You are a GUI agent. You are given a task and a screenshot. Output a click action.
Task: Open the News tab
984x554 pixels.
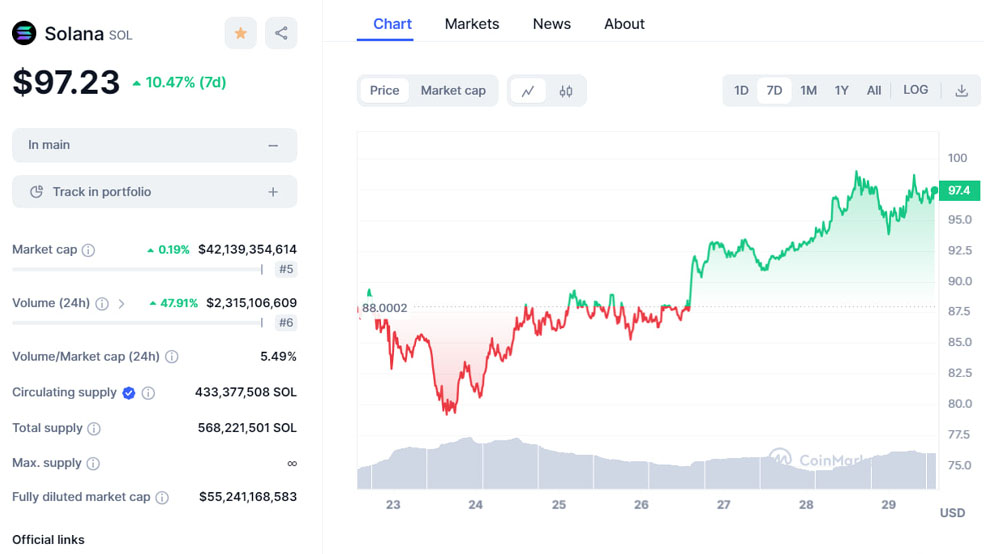[x=552, y=24]
